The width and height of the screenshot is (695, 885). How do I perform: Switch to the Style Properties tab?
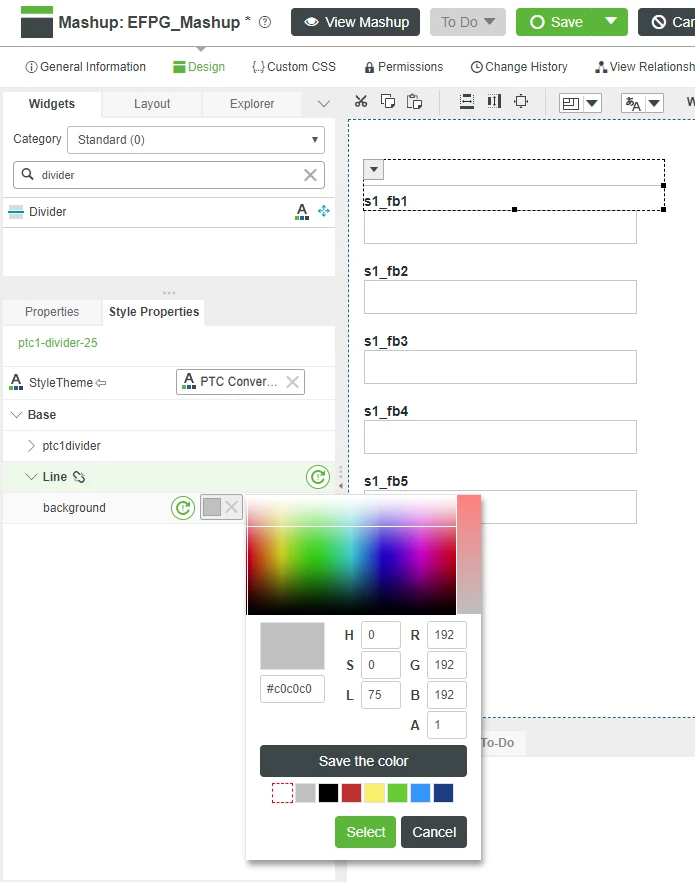[153, 312]
